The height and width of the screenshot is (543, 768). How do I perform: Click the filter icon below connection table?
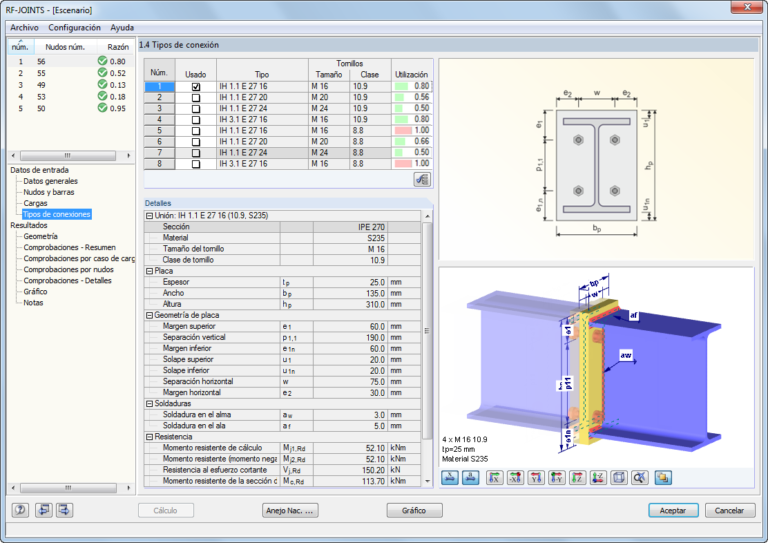point(422,180)
